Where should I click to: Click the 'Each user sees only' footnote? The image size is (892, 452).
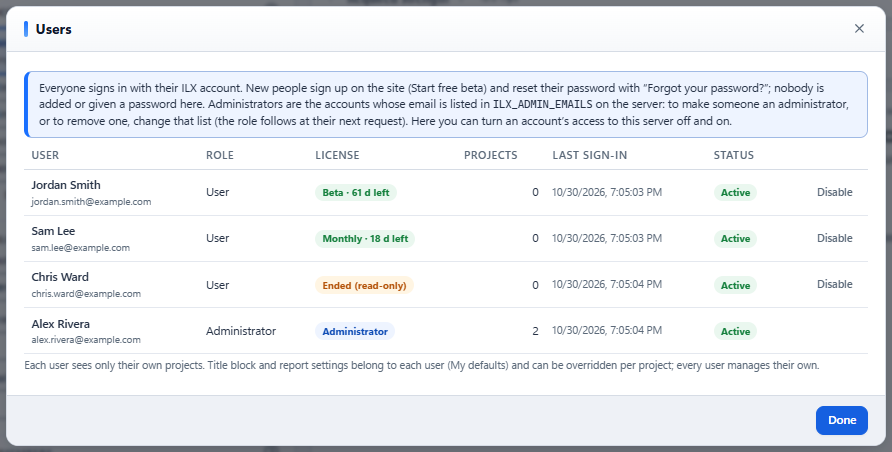[422, 365]
